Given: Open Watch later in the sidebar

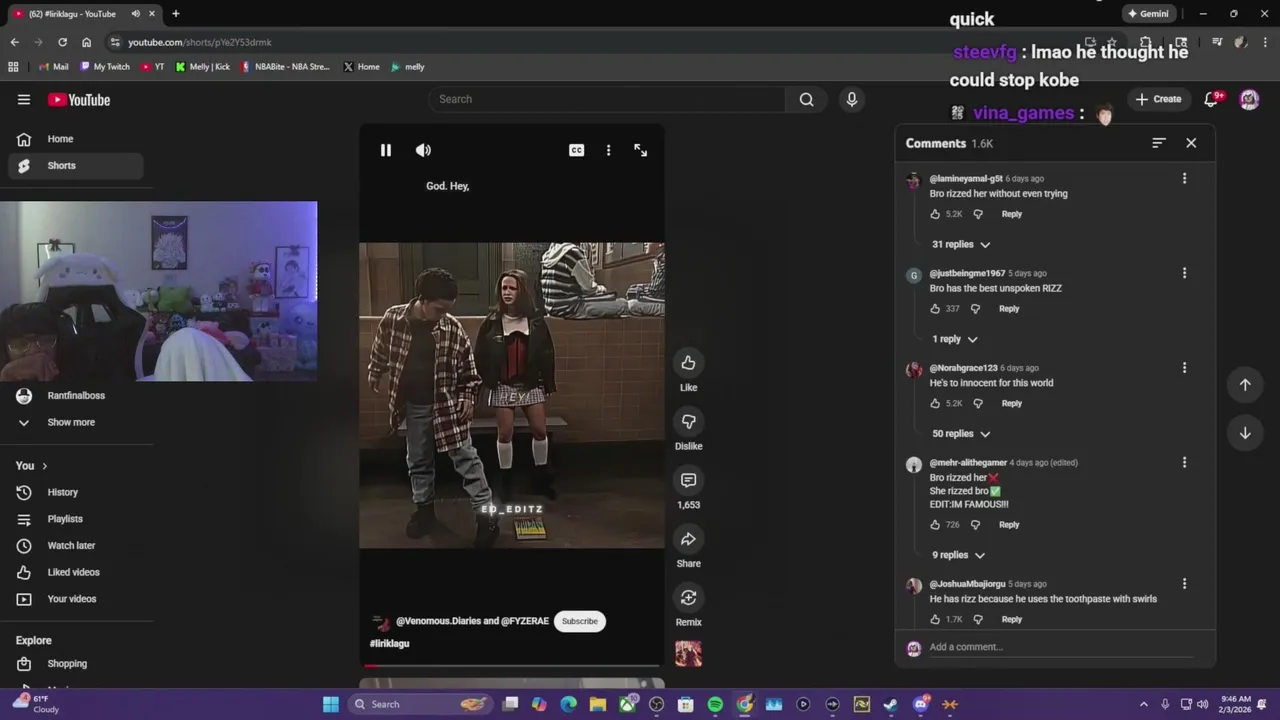Looking at the screenshot, I should [x=76, y=545].
